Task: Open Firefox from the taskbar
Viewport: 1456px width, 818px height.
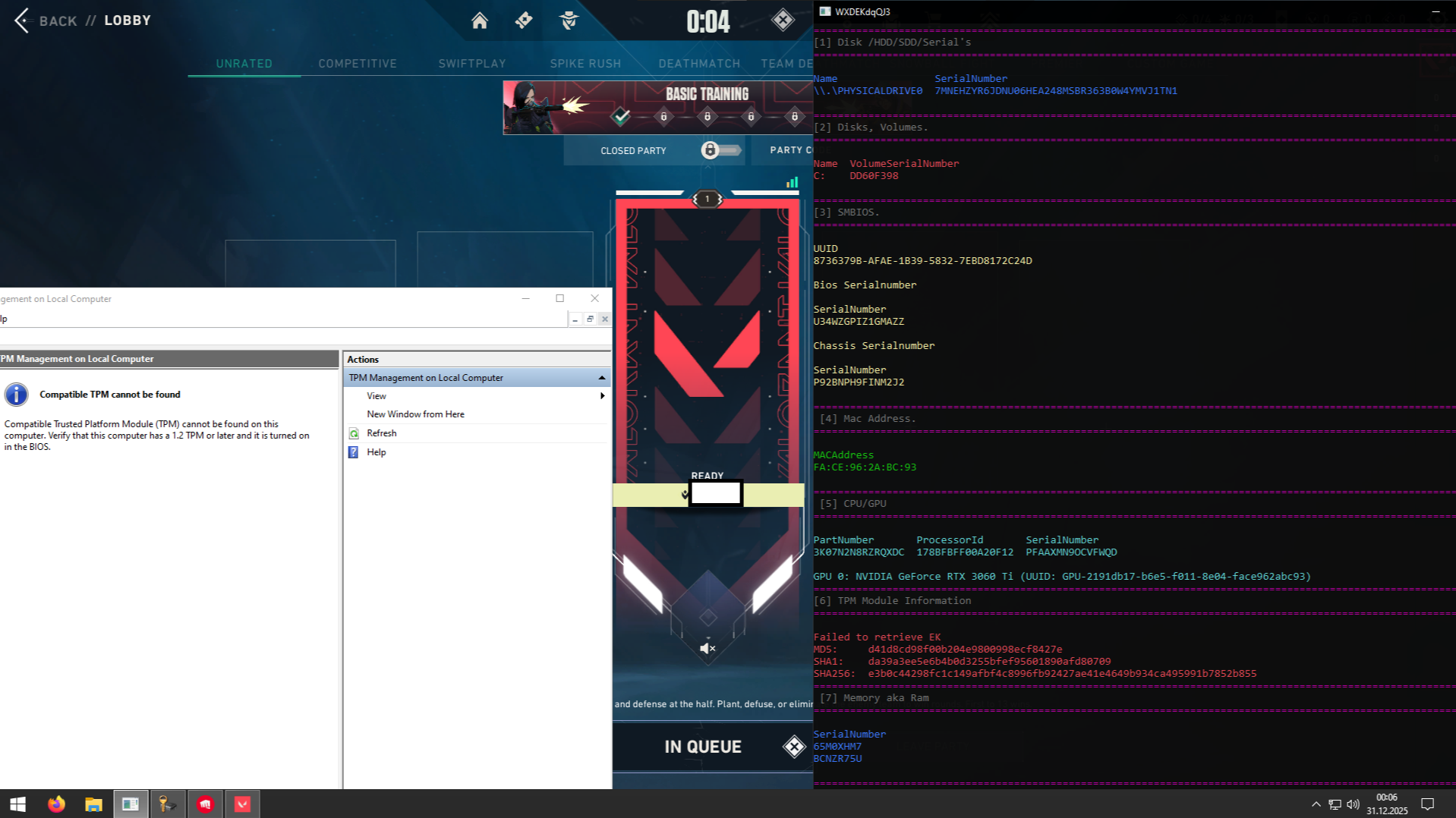Action: tap(56, 804)
